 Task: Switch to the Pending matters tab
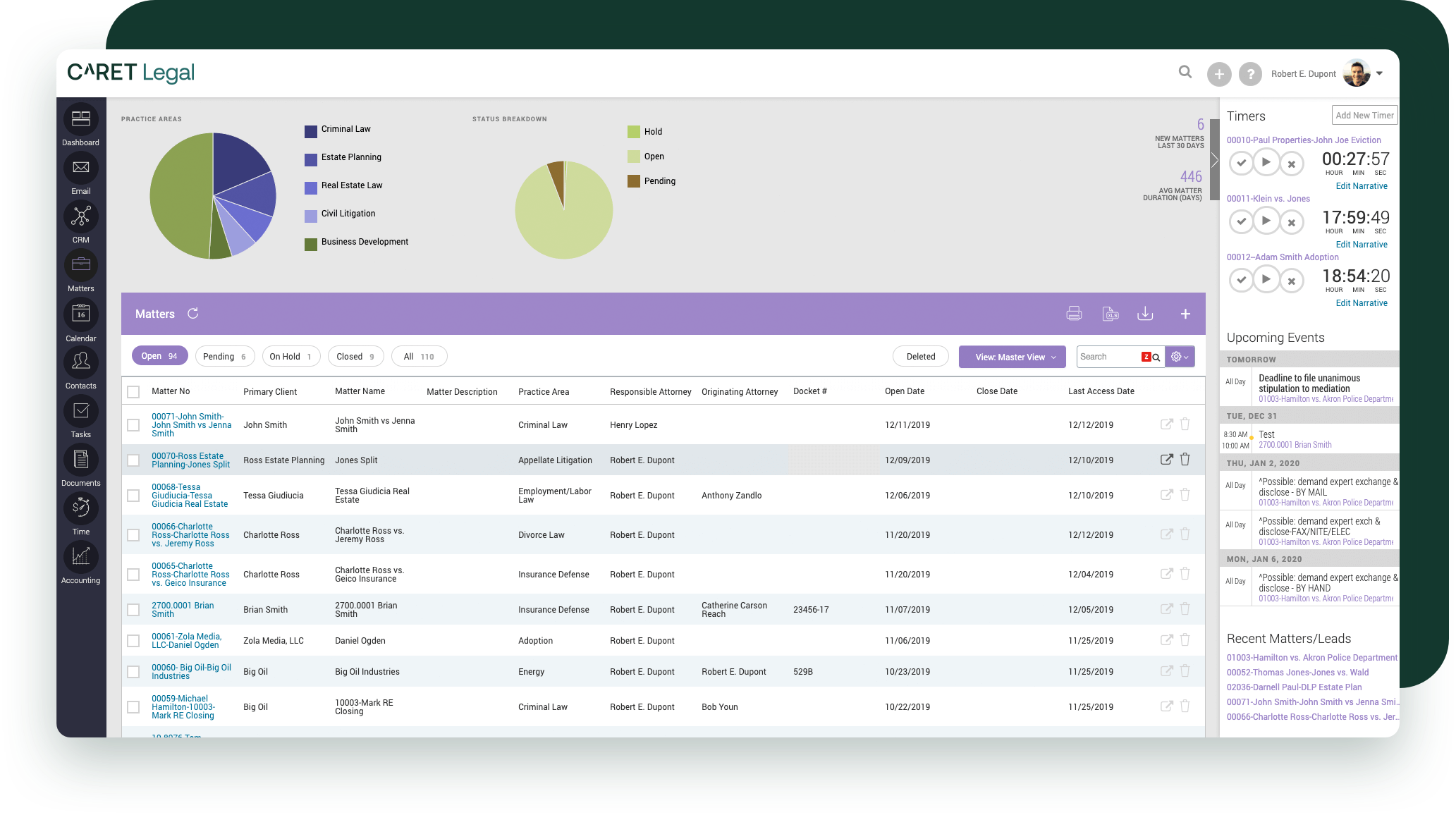point(224,357)
